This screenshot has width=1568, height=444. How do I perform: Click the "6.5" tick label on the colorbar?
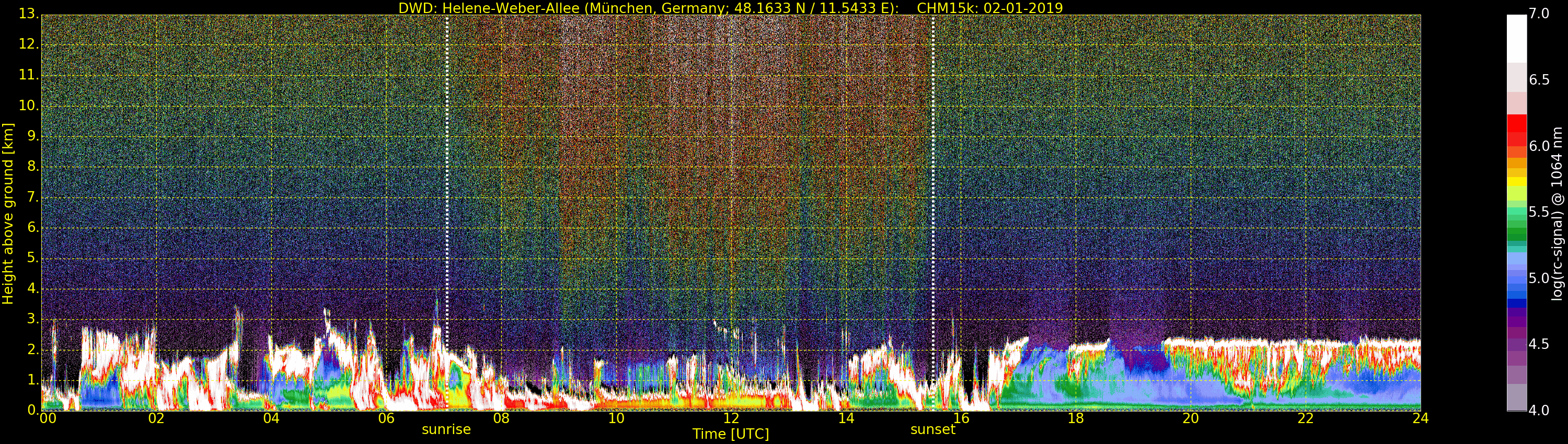[1539, 80]
